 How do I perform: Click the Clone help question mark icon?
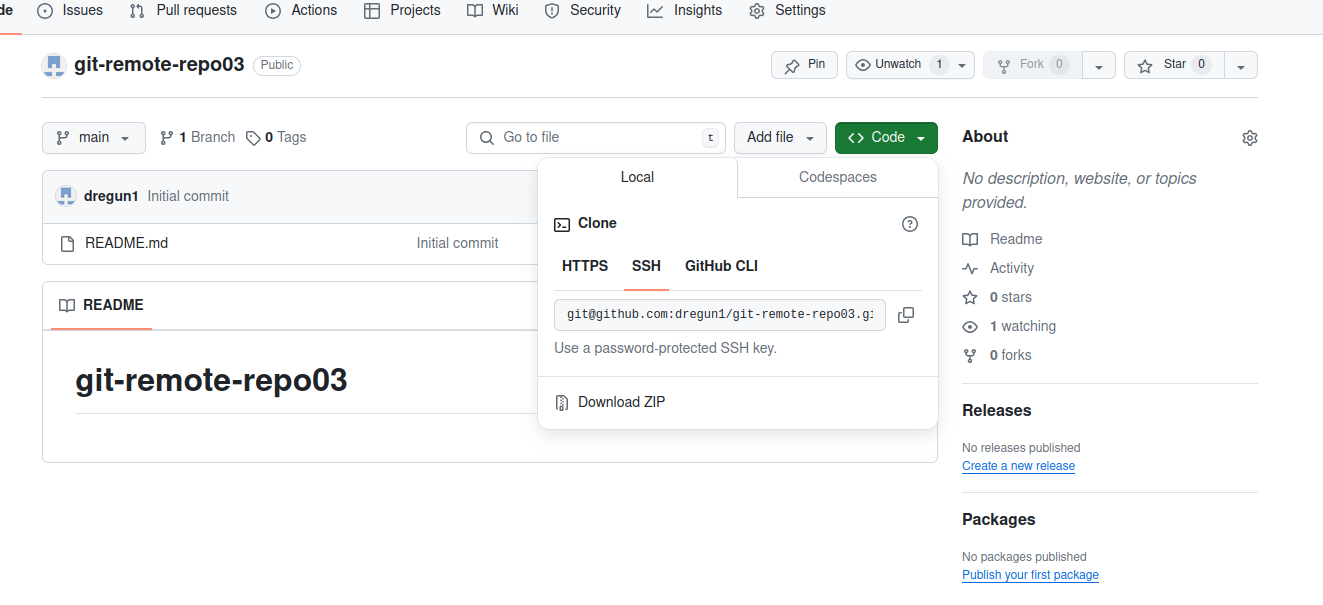(910, 224)
